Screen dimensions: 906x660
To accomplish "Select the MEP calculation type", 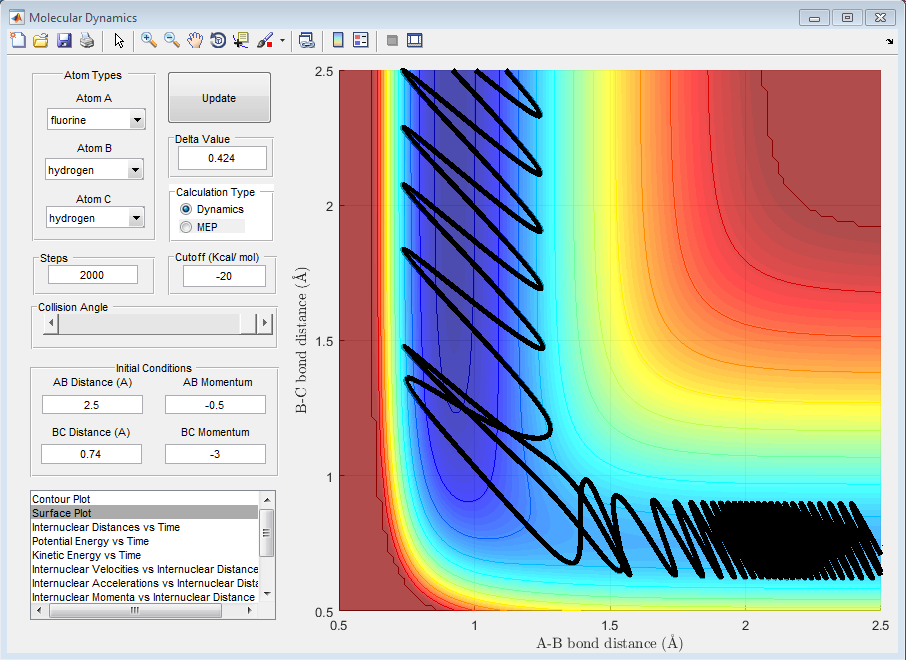I will coord(199,227).
